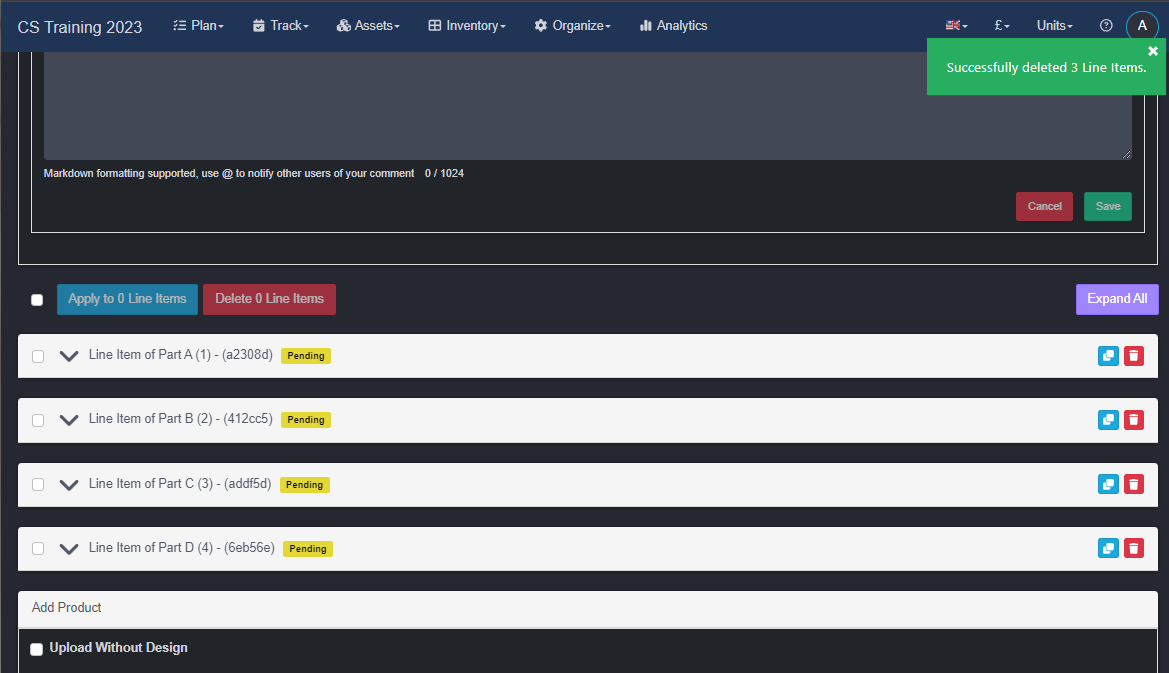
Task: Duplicate Line Item of Part A
Action: coord(1108,356)
